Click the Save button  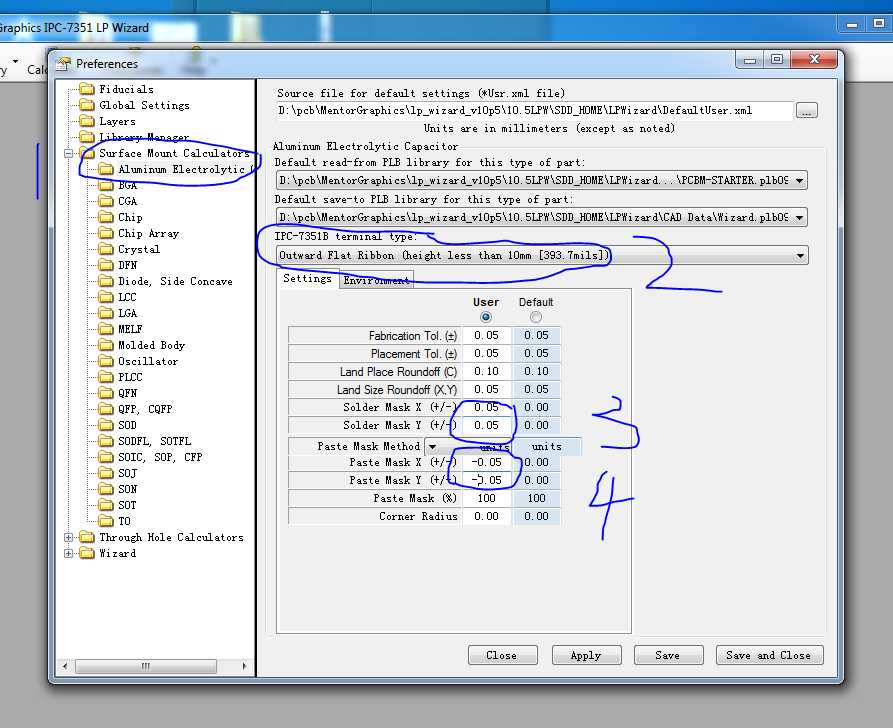pyautogui.click(x=668, y=655)
